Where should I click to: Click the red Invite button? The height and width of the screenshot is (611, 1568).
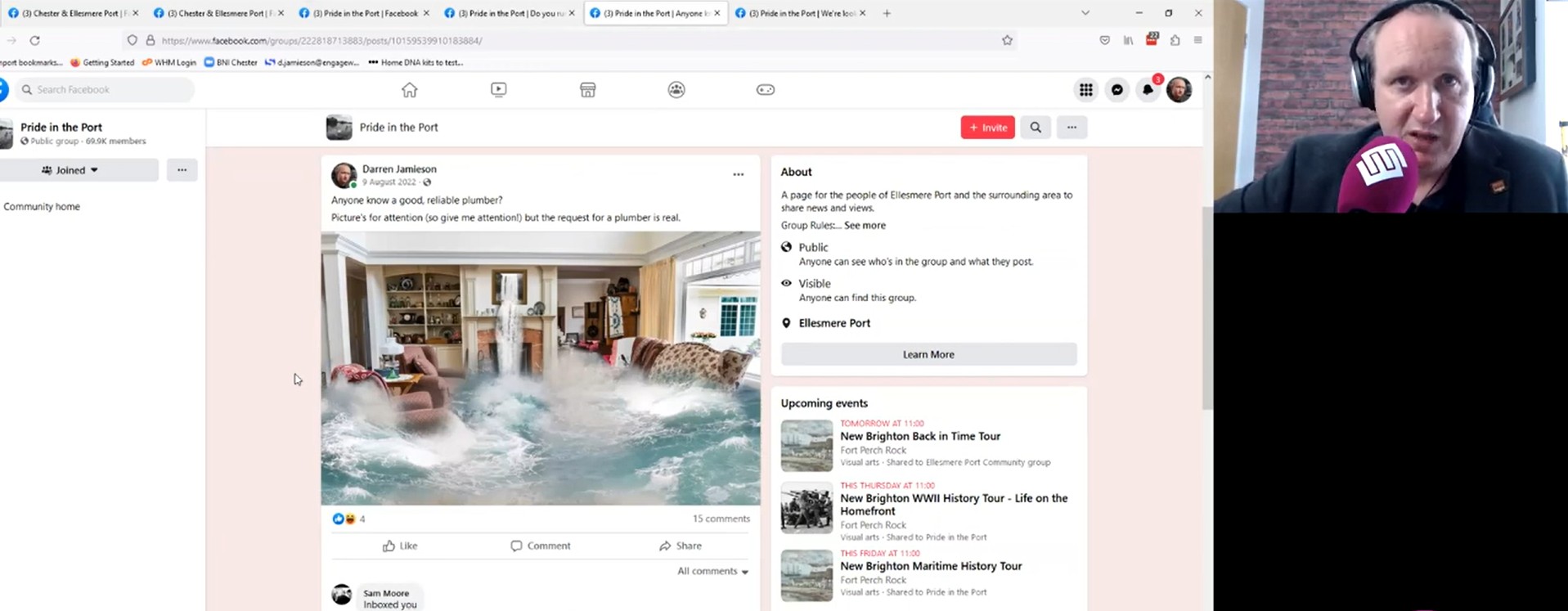(x=987, y=128)
